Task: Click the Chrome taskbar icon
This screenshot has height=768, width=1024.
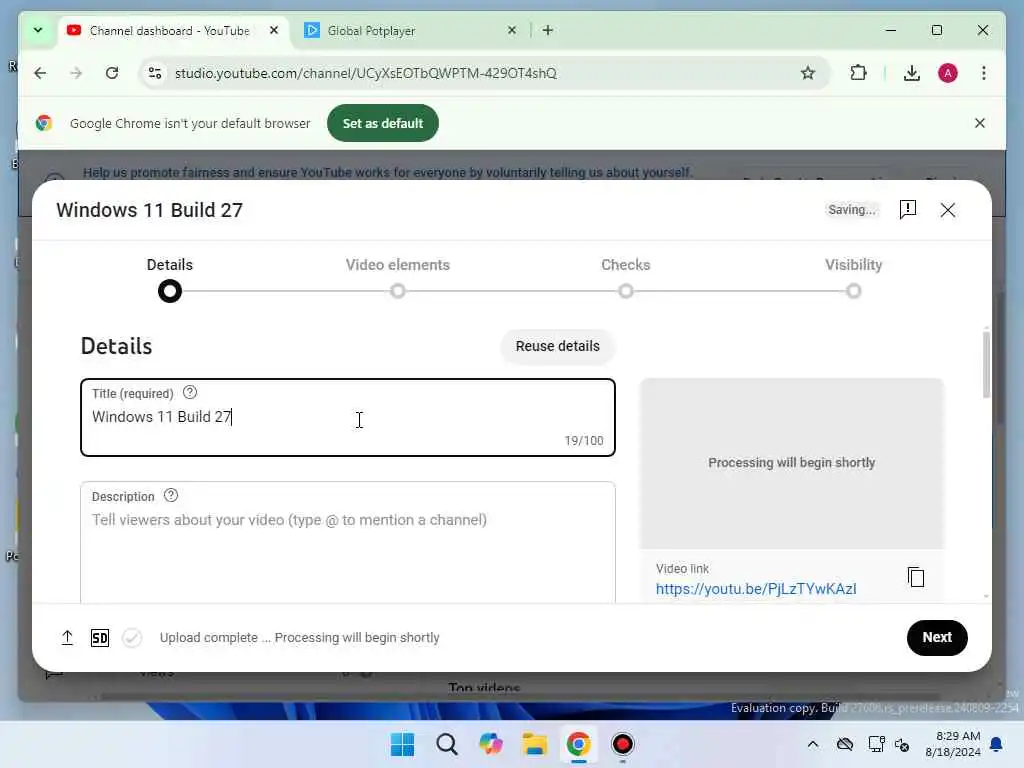Action: pyautogui.click(x=579, y=744)
